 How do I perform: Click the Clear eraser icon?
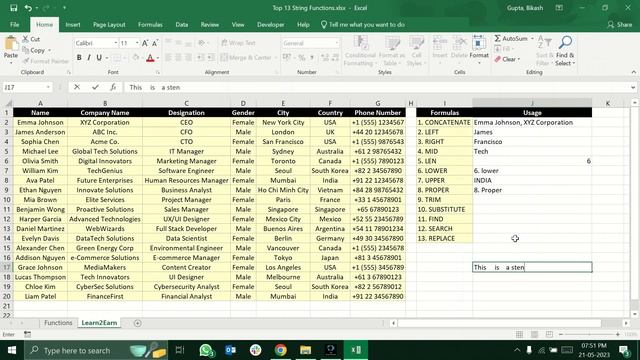coord(498,59)
